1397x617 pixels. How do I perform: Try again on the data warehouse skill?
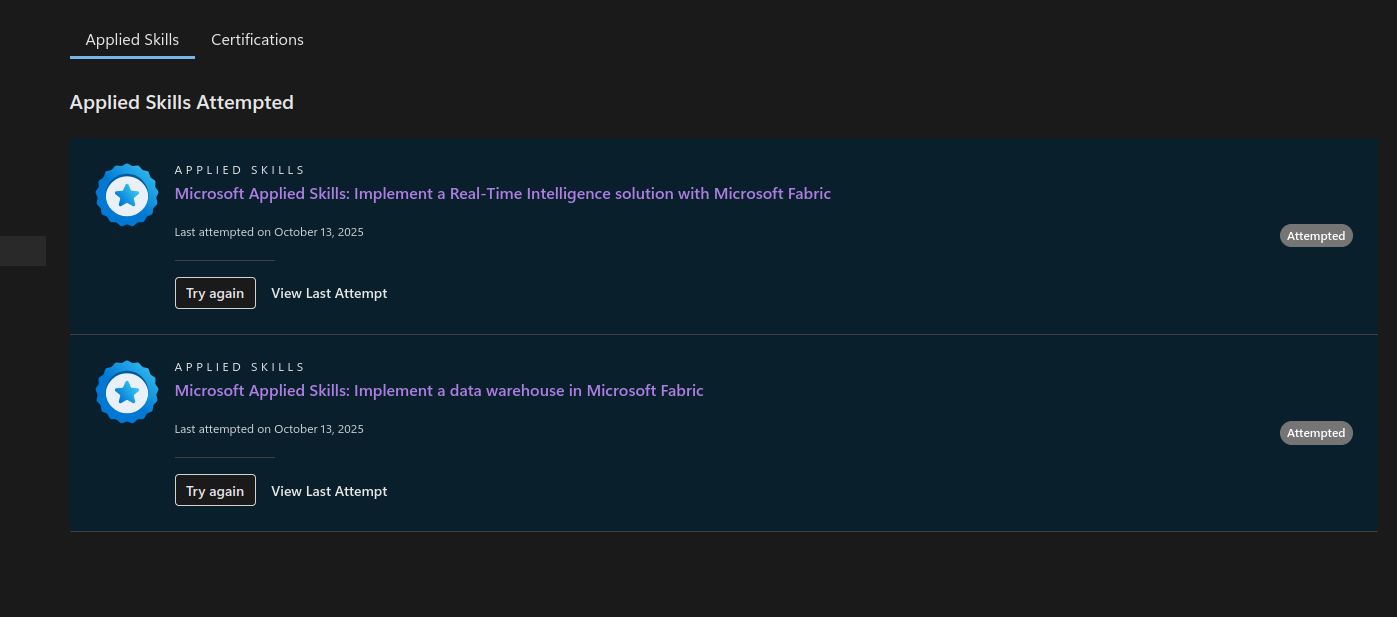(x=215, y=491)
